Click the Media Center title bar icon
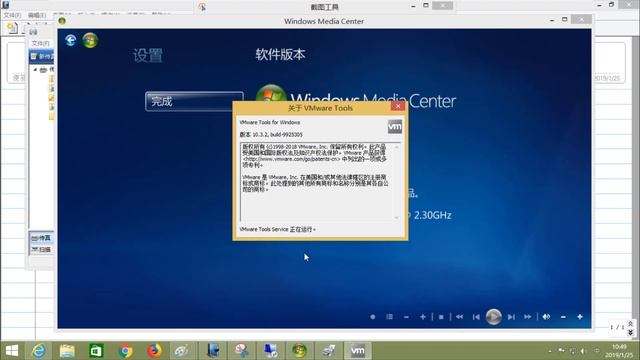Screen dimensions: 640x360 [x=62, y=21]
